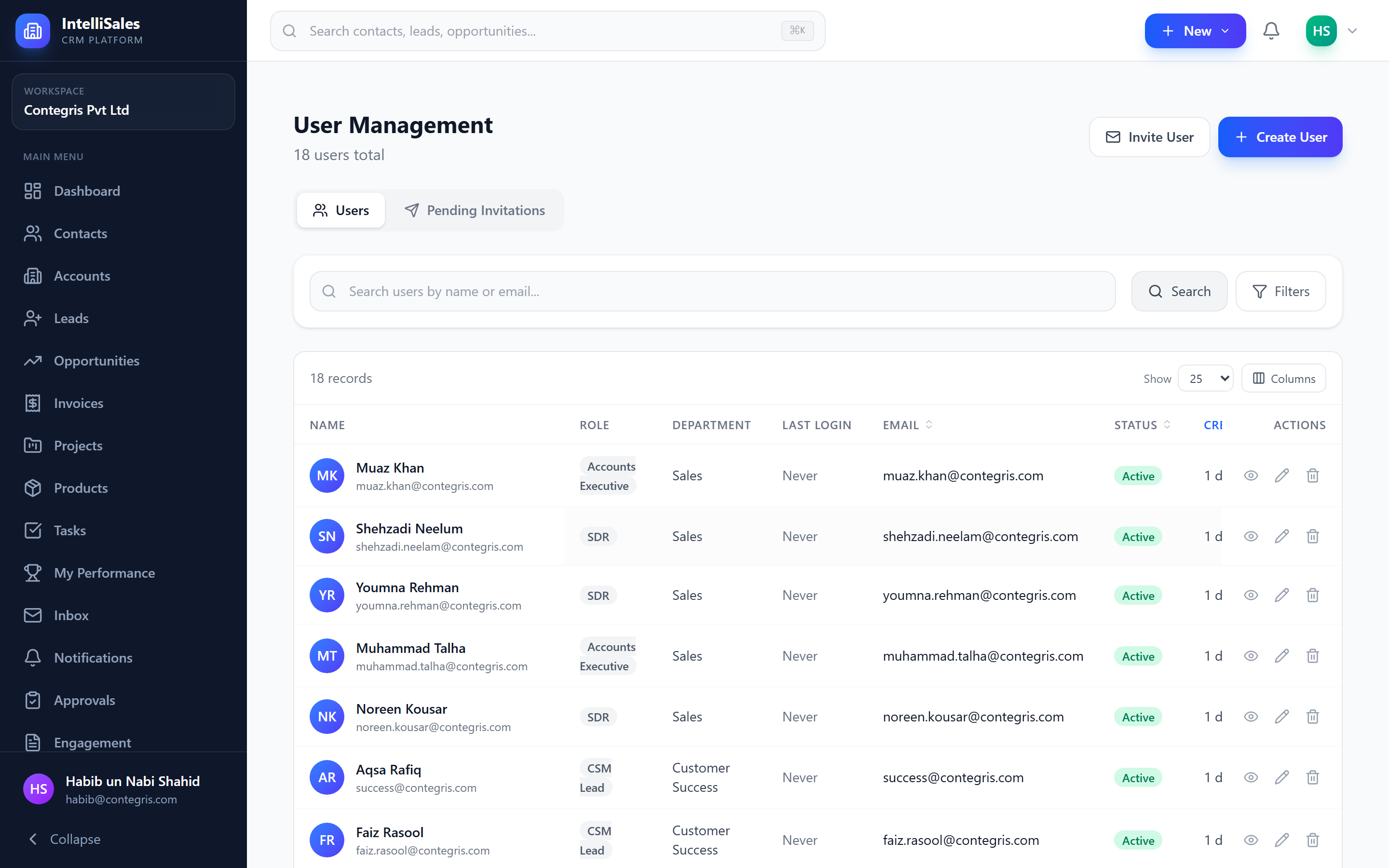Open Contegris Pvt Ltd workspace selector
This screenshot has height=868, width=1389.
click(123, 102)
